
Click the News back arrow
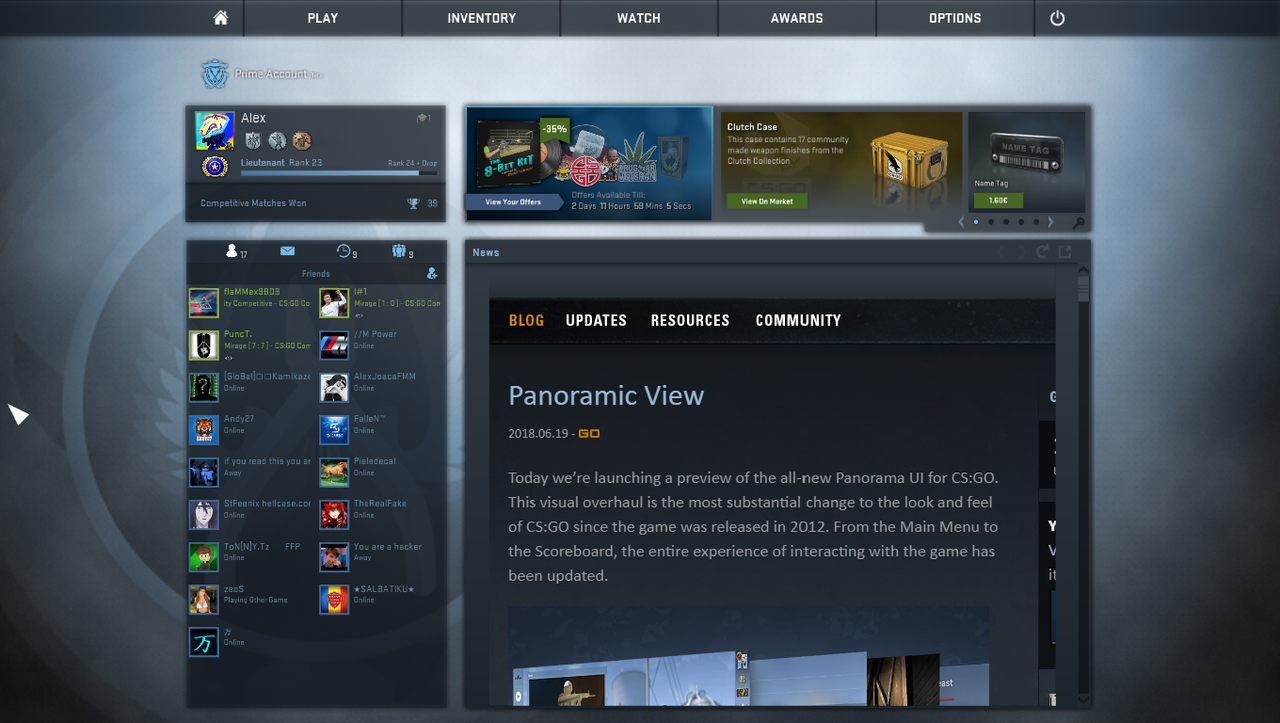click(x=1001, y=252)
